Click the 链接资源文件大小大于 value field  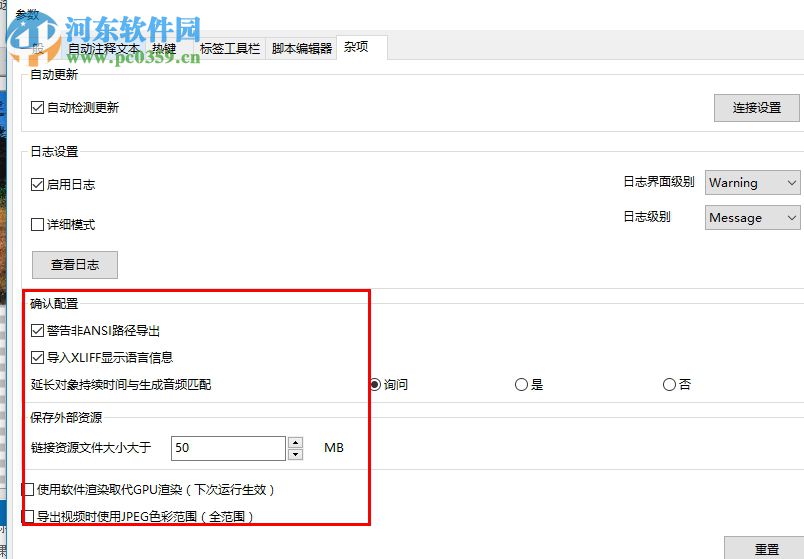pyautogui.click(x=228, y=448)
